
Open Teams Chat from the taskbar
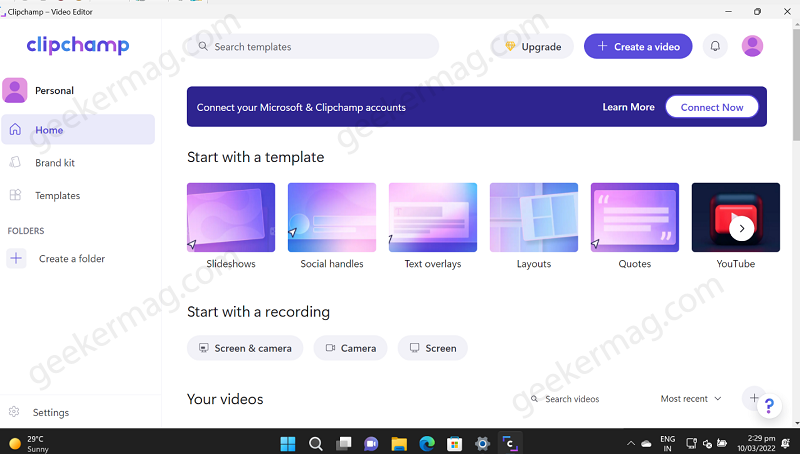click(x=371, y=443)
